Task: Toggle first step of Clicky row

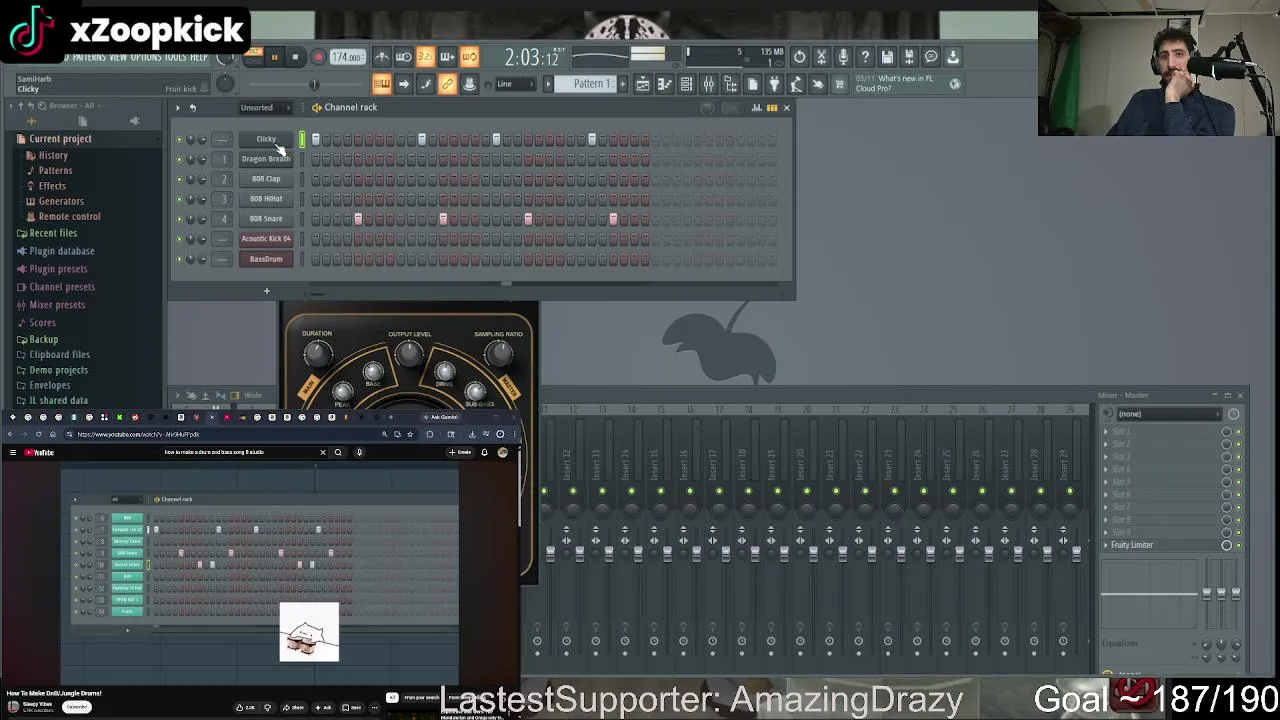Action: point(316,139)
